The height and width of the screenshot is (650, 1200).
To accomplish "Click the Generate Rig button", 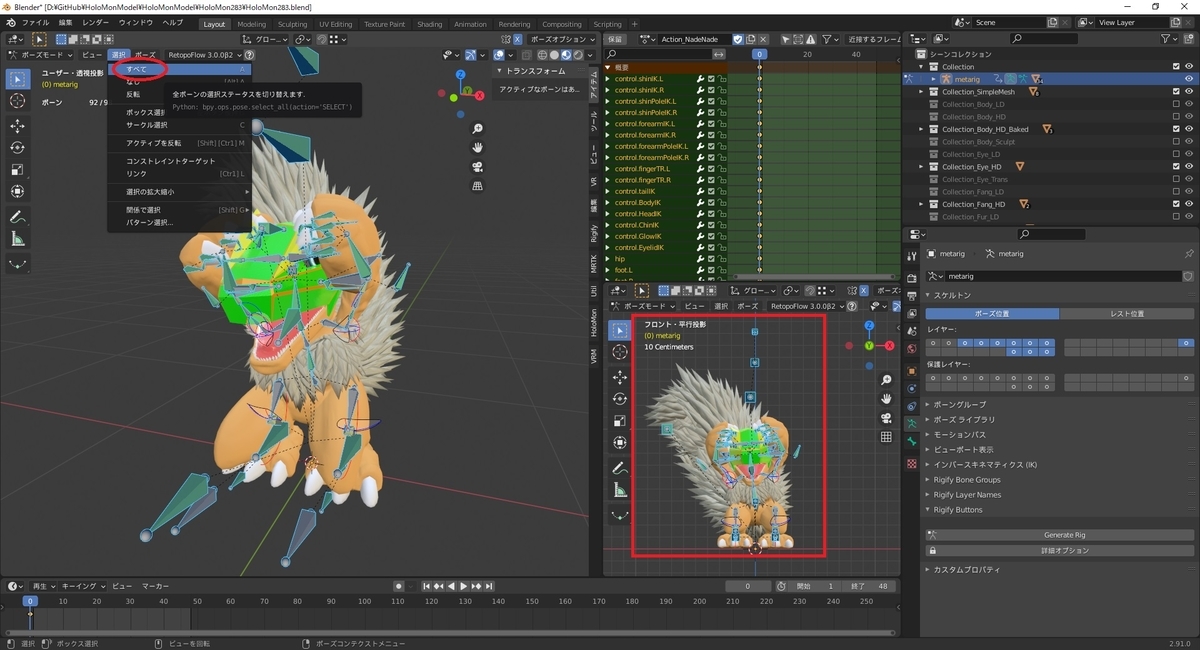I will point(1058,535).
